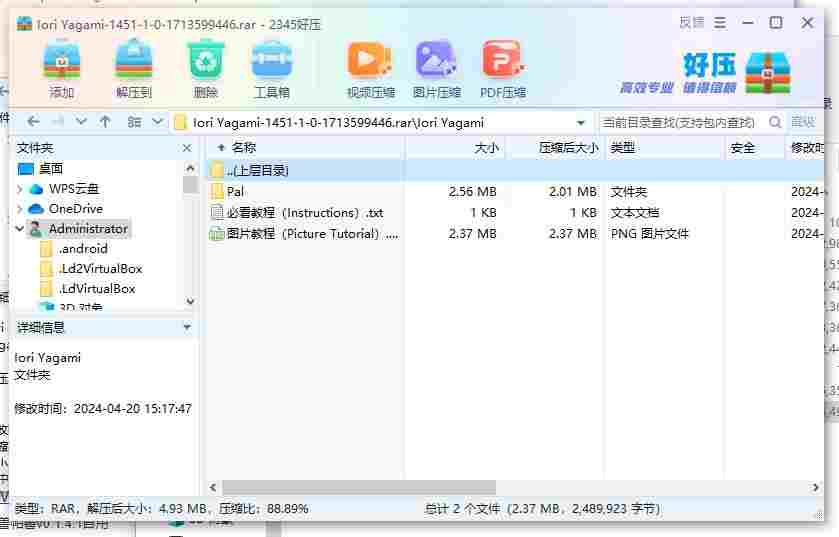This screenshot has height=537, width=839.
Task: Collapse the 详细信息 details panel
Action: pos(187,327)
